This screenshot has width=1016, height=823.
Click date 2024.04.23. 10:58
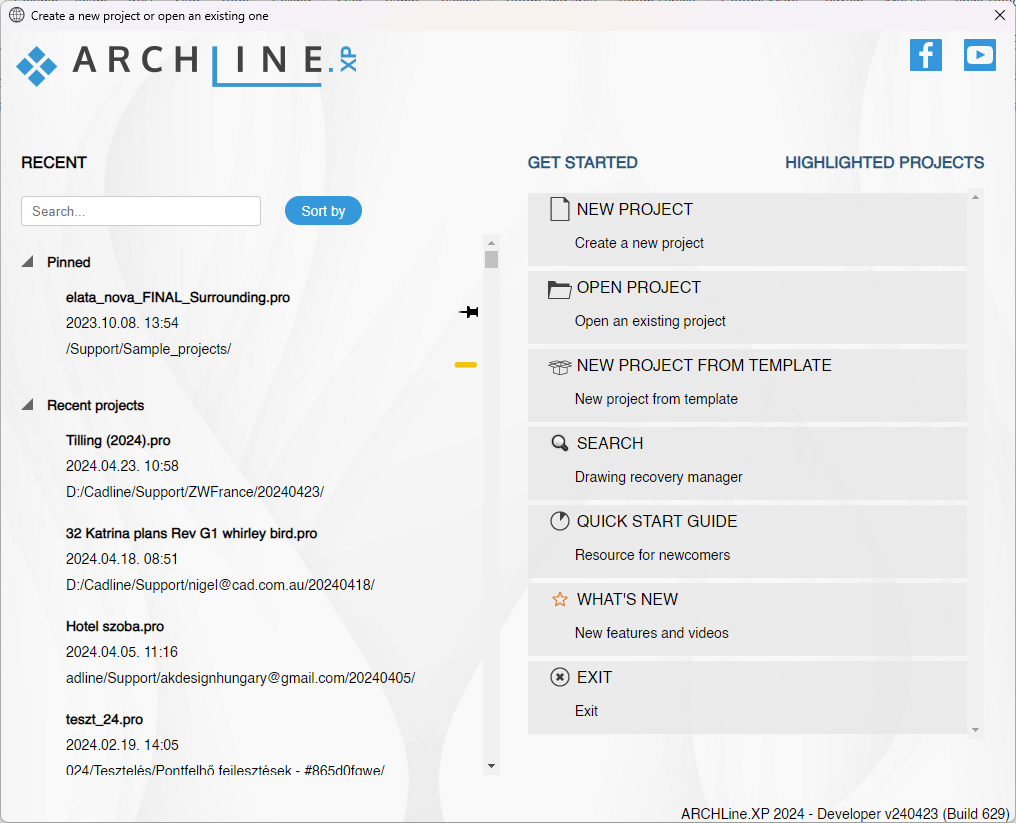point(122,466)
